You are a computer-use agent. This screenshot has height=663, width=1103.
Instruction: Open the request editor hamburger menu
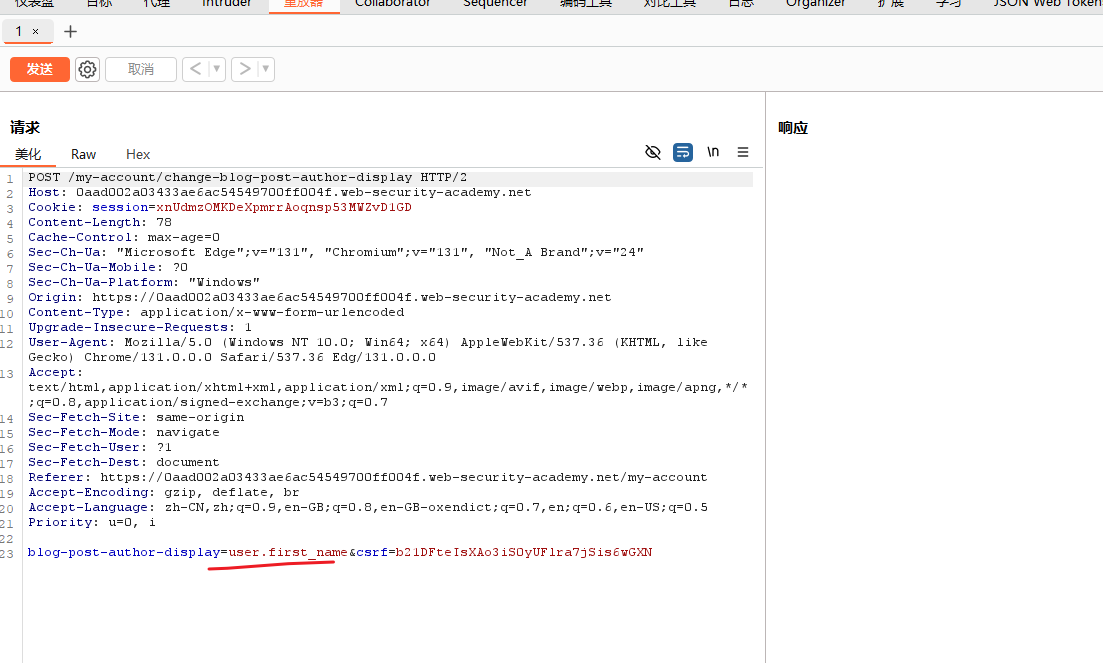coord(743,152)
